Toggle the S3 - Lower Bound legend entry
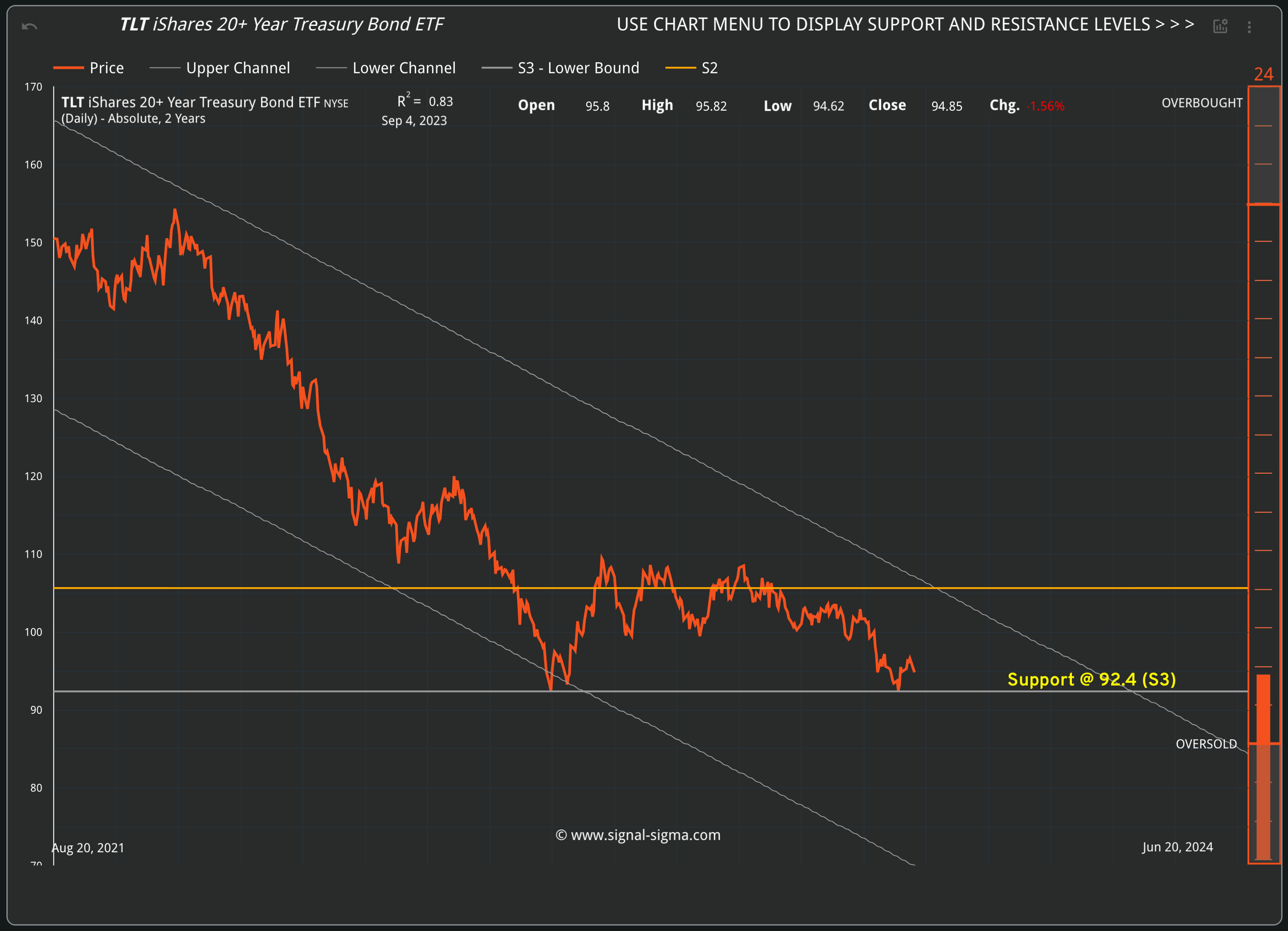1288x931 pixels. click(561, 68)
